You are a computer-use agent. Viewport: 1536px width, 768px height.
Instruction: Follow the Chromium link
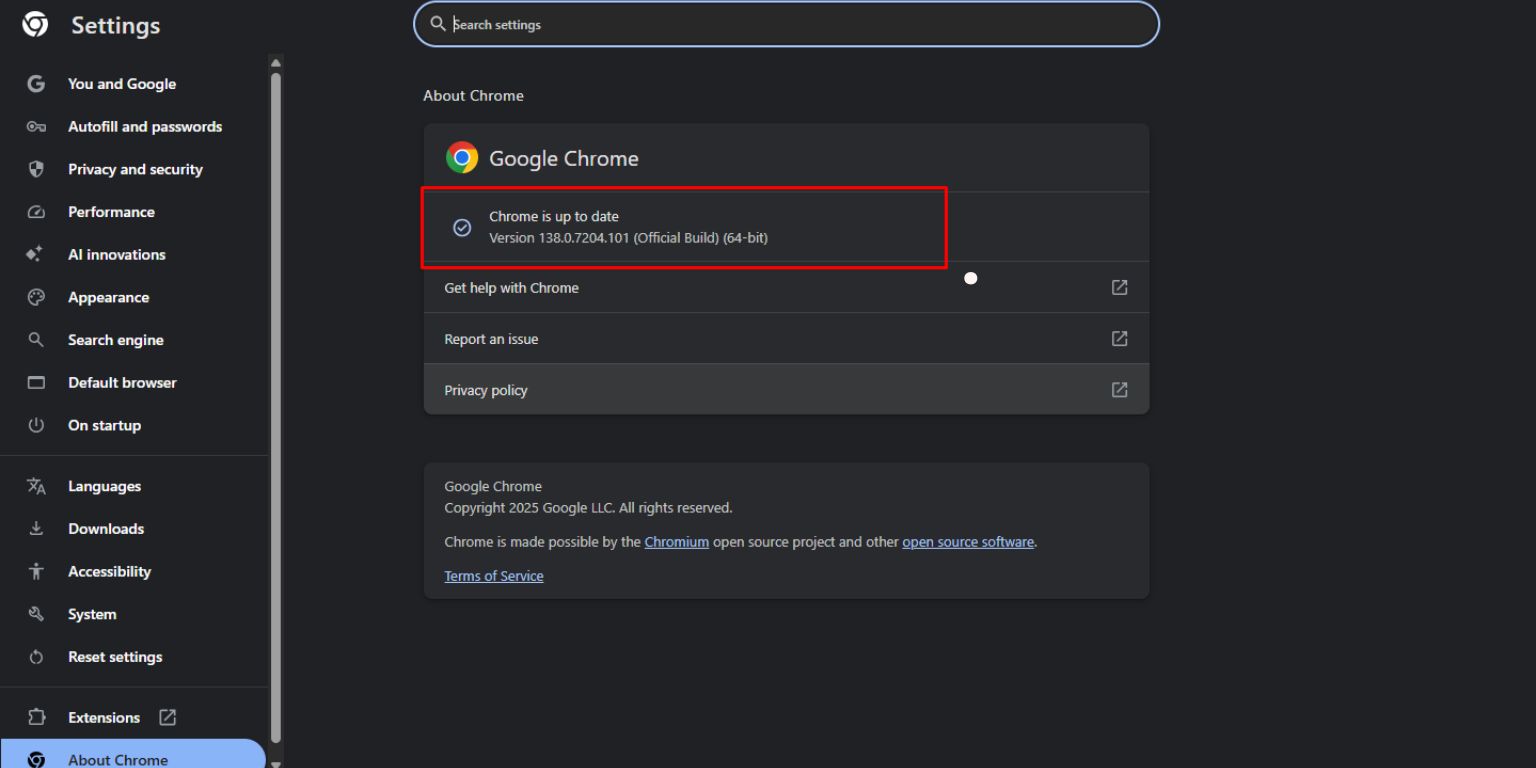(677, 542)
